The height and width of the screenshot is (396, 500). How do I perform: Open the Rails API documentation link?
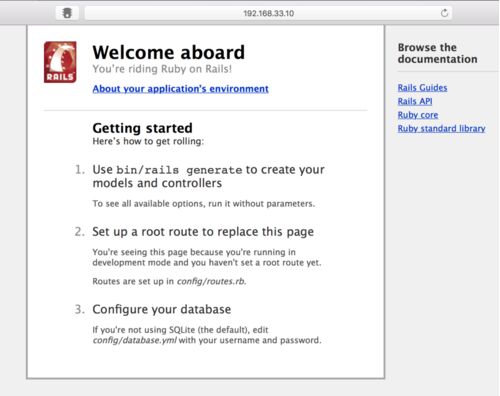coord(415,101)
